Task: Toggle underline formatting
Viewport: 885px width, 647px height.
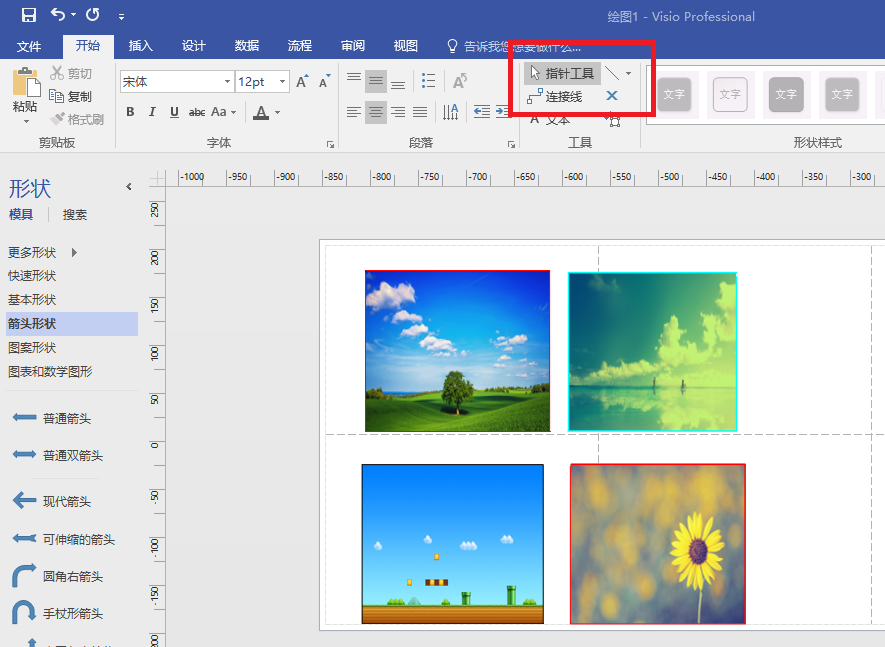Action: pos(174,112)
